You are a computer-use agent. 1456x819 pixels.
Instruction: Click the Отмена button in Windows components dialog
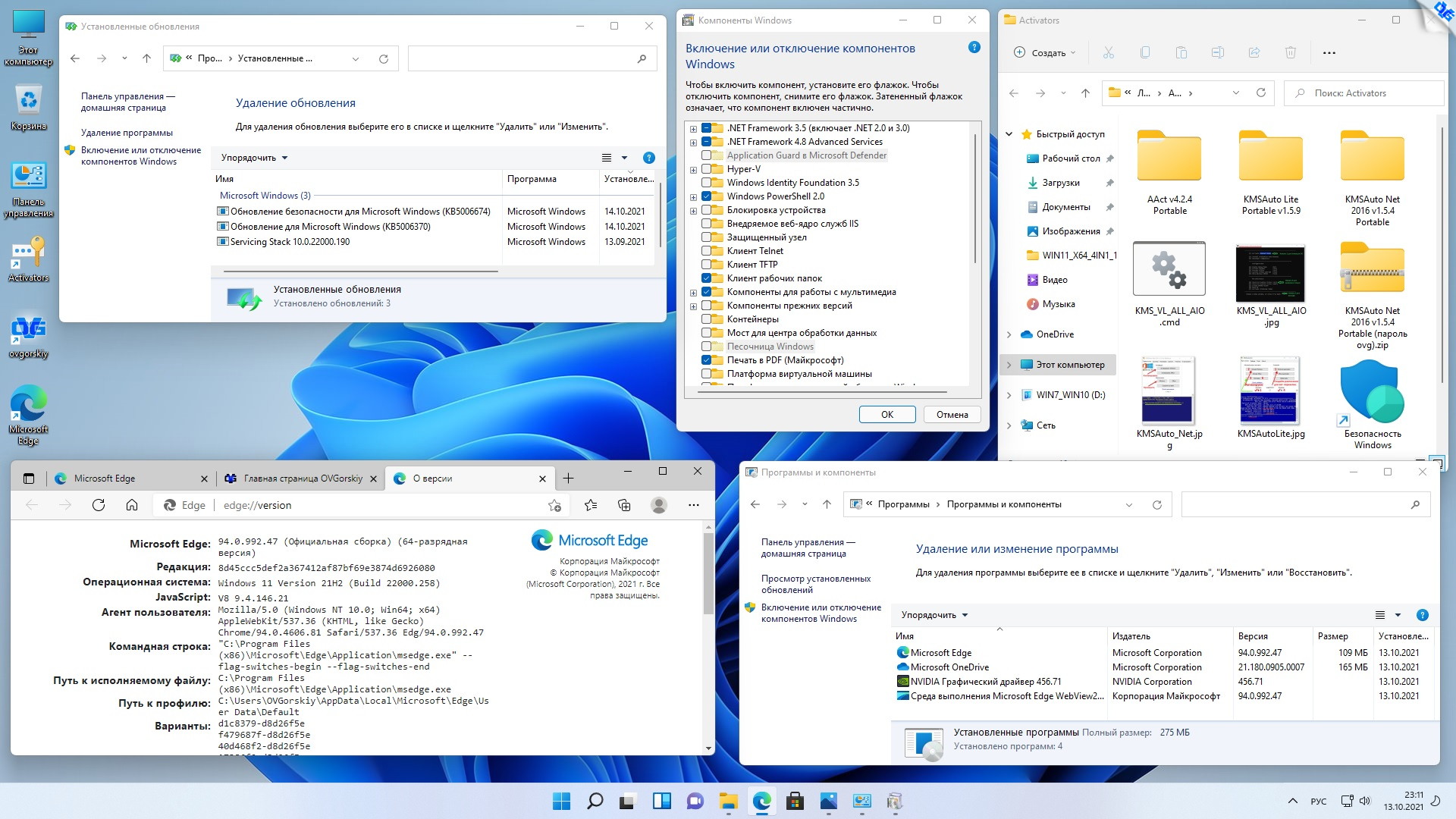(950, 414)
